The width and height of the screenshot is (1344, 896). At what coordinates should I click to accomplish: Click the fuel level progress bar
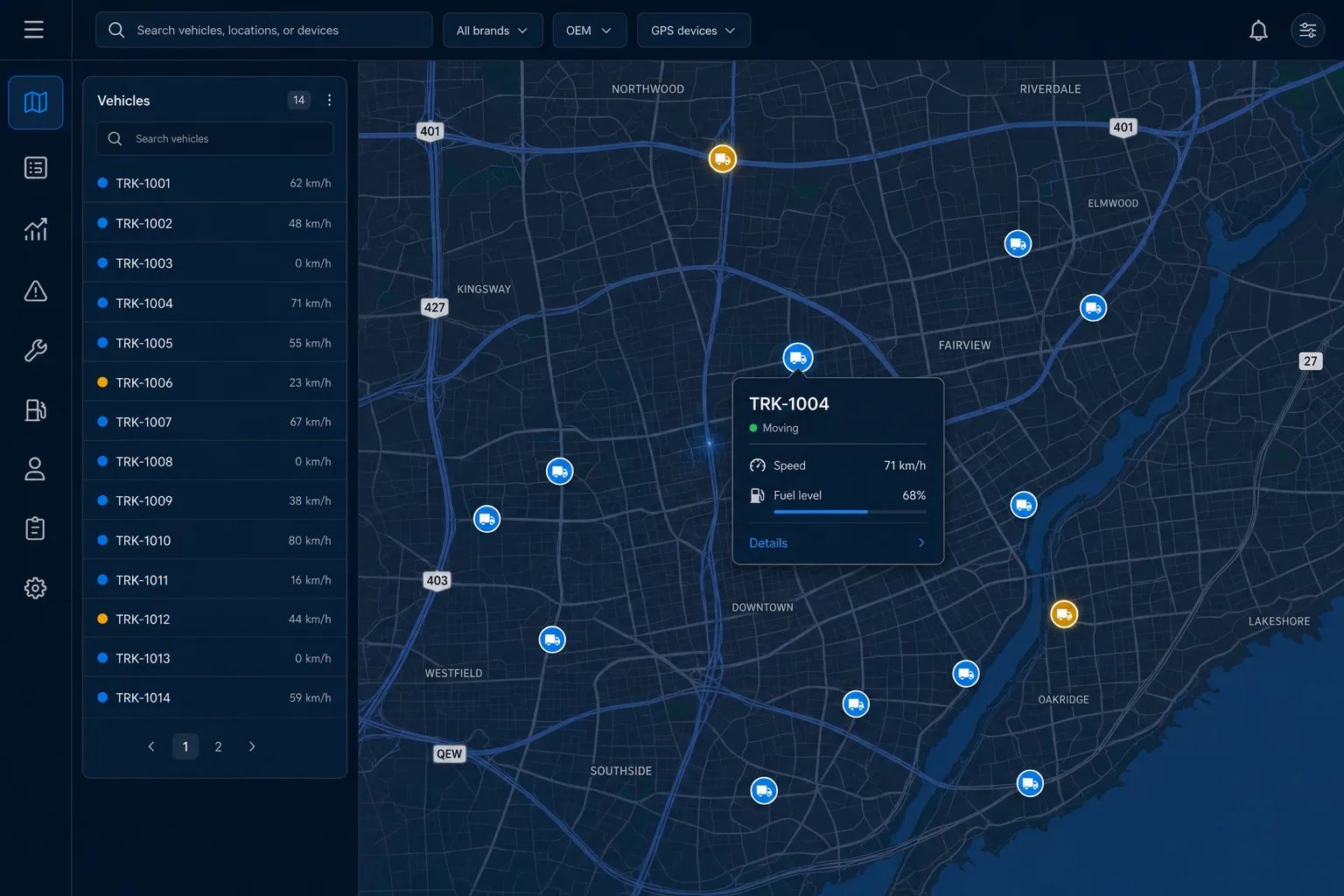point(850,512)
